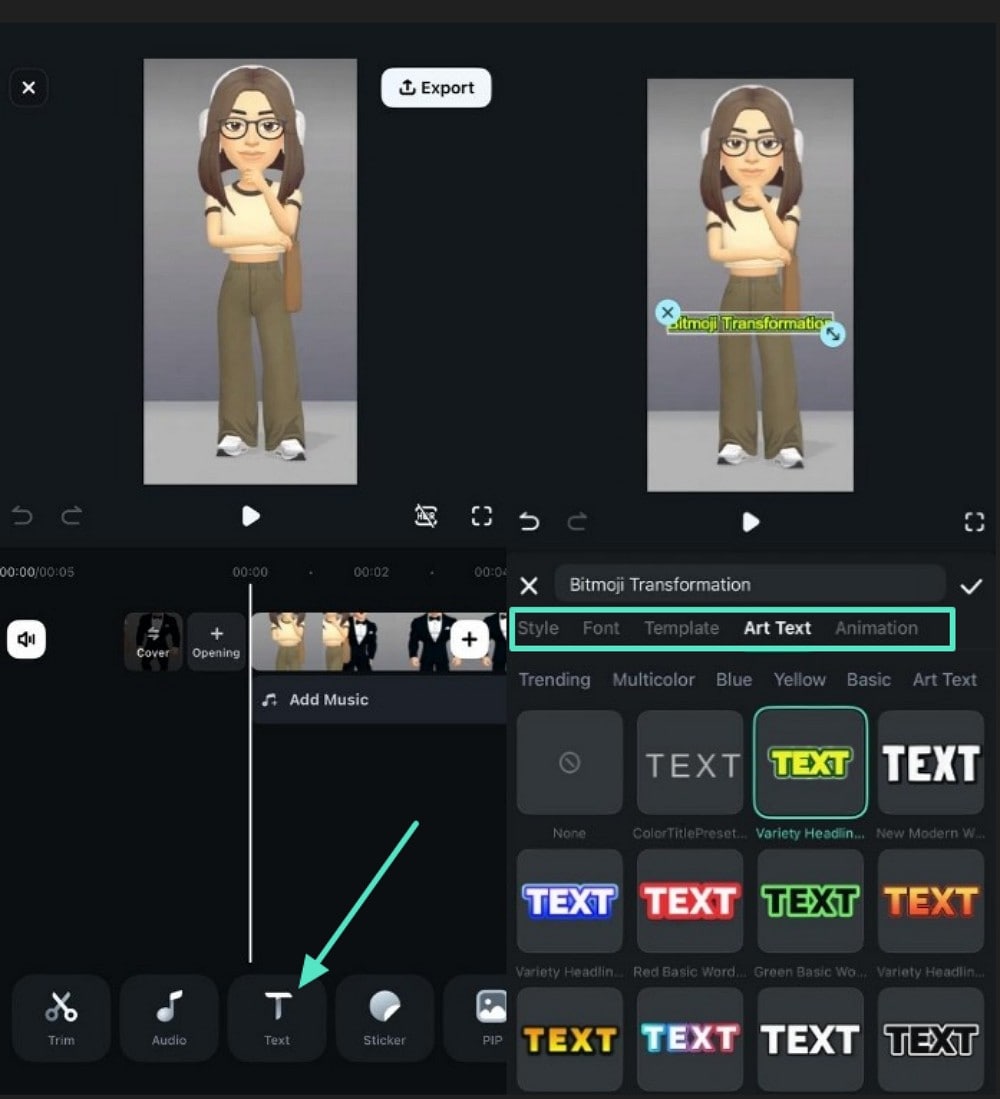Export the finished video

[x=436, y=87]
